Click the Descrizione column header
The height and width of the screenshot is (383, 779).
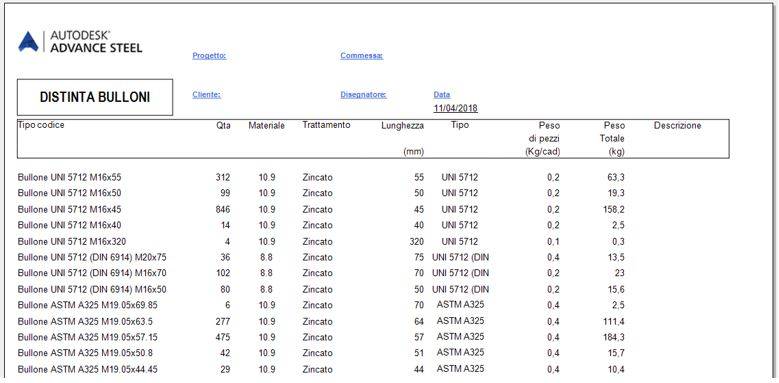click(x=678, y=126)
